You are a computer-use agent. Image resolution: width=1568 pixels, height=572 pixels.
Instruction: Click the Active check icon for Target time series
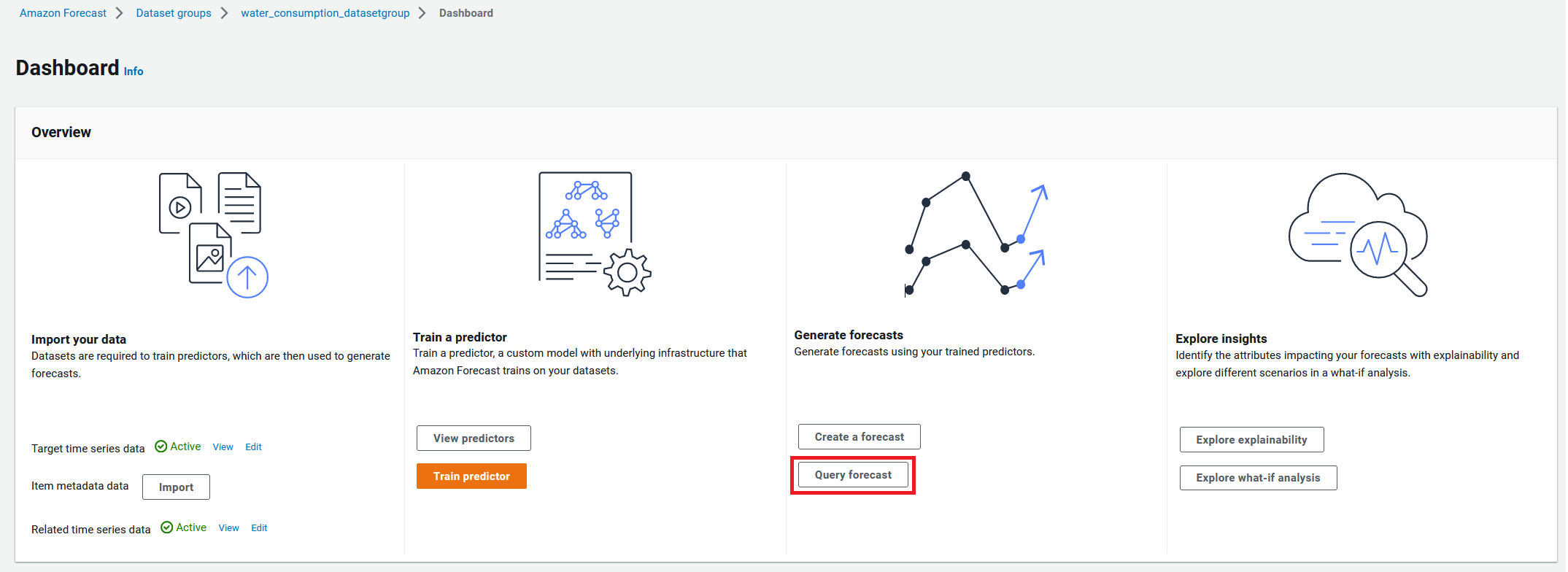(161, 447)
